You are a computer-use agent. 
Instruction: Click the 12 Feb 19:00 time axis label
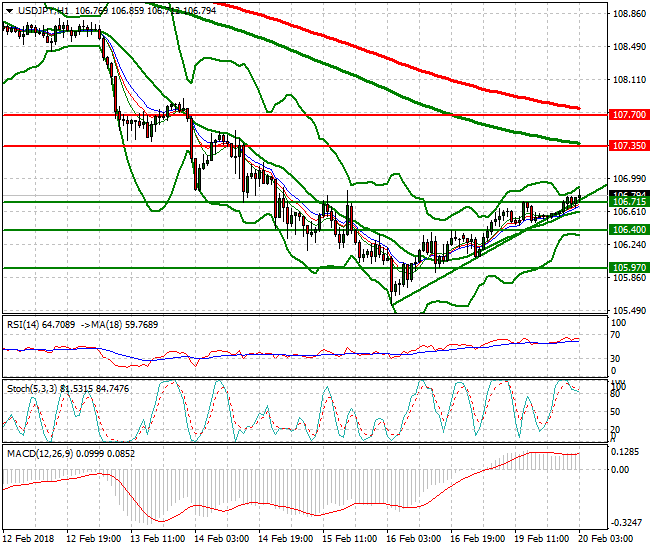coord(94,539)
